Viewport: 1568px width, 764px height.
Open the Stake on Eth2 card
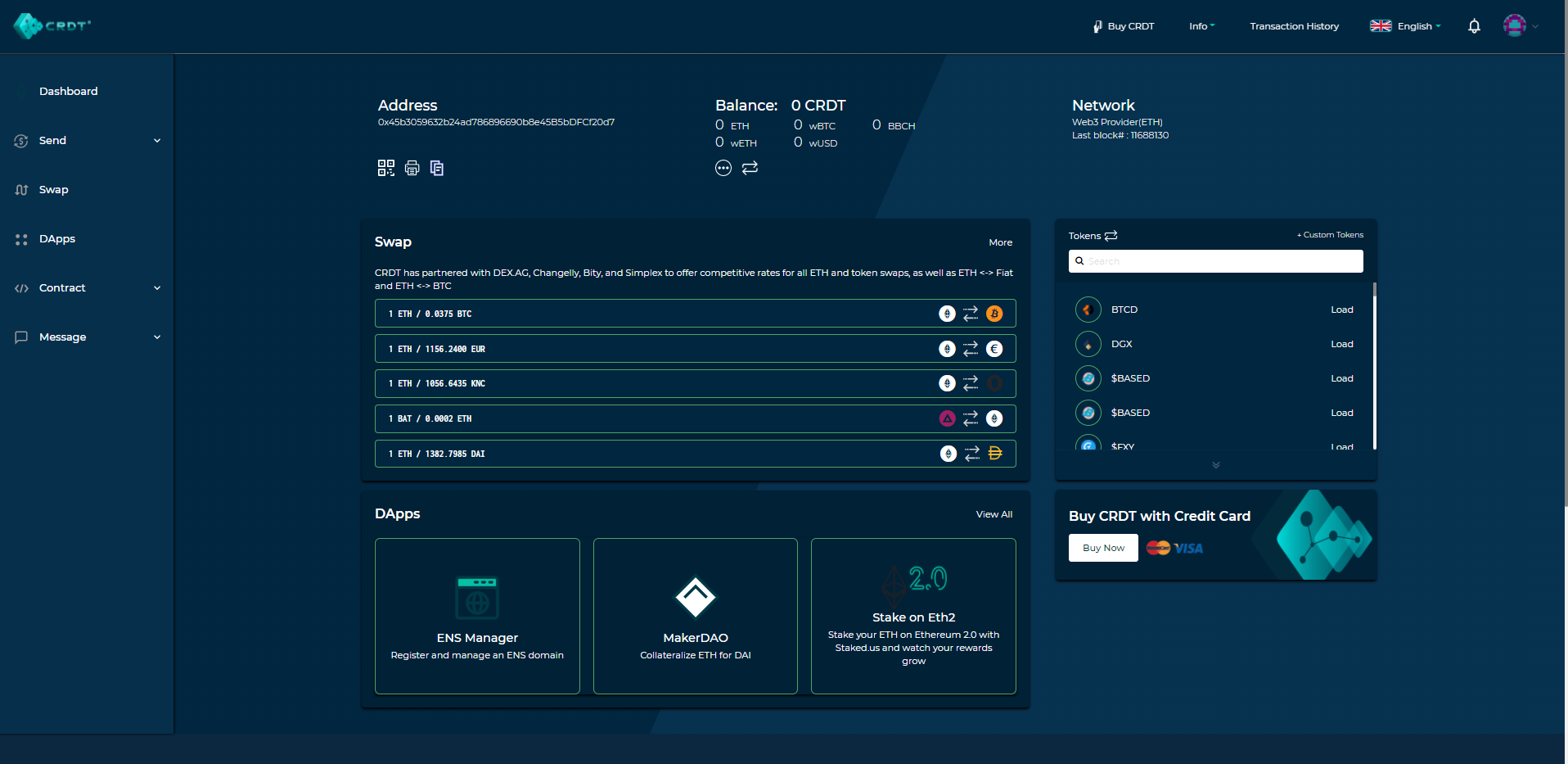(x=913, y=616)
